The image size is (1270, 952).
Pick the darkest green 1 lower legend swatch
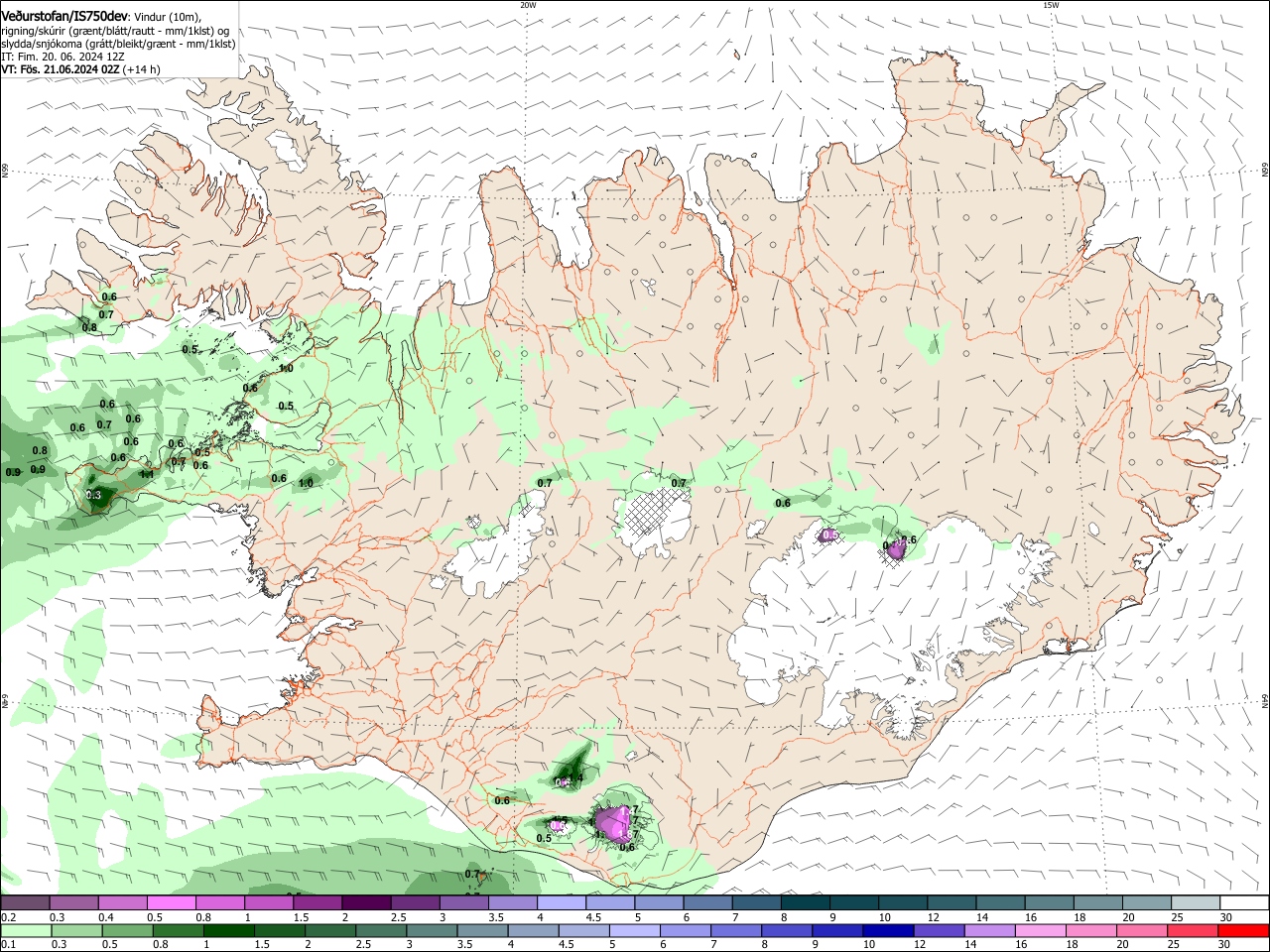[x=228, y=930]
